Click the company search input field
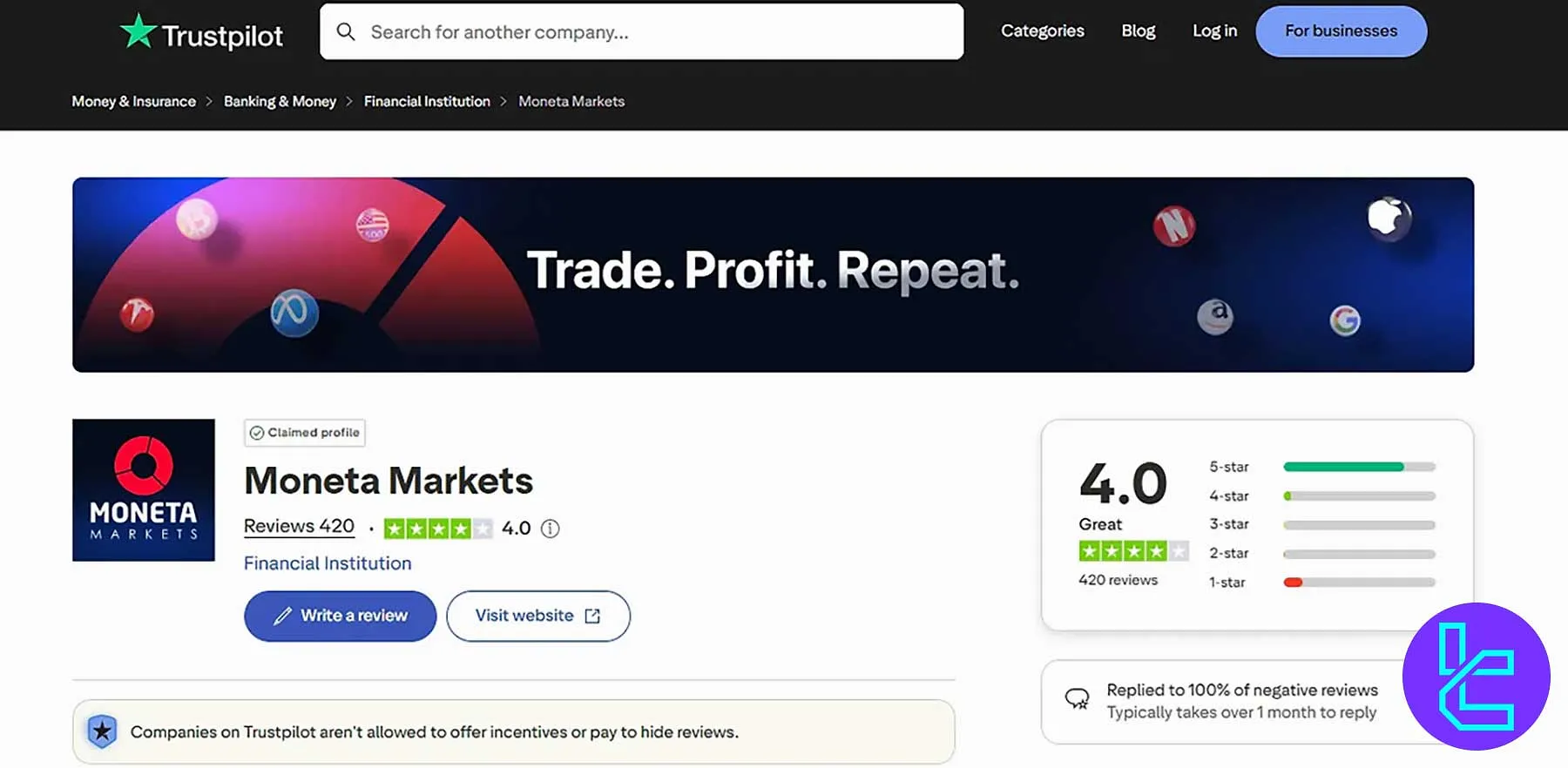The width and height of the screenshot is (1568, 768). tap(642, 31)
